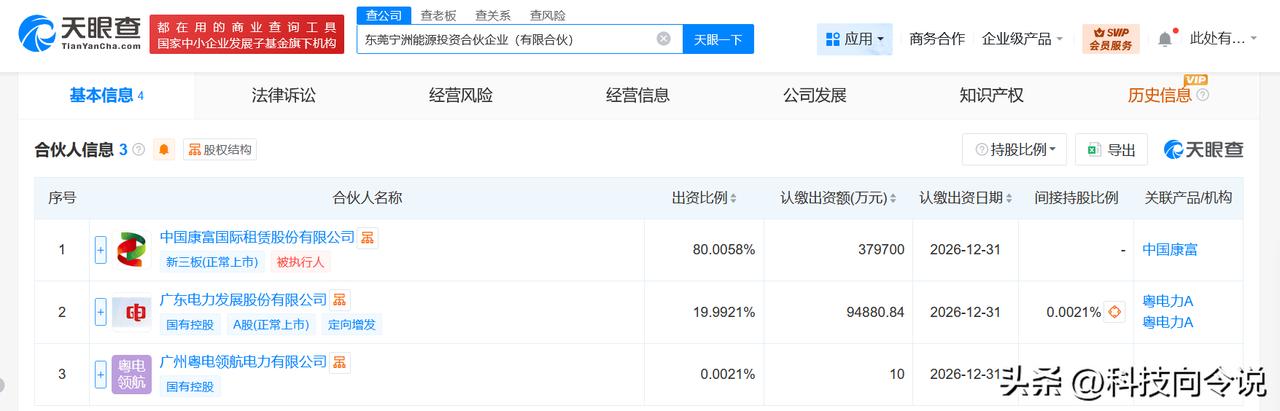The width and height of the screenshot is (1280, 411).
Task: Select the 法律诉讼 tab
Action: tap(284, 95)
